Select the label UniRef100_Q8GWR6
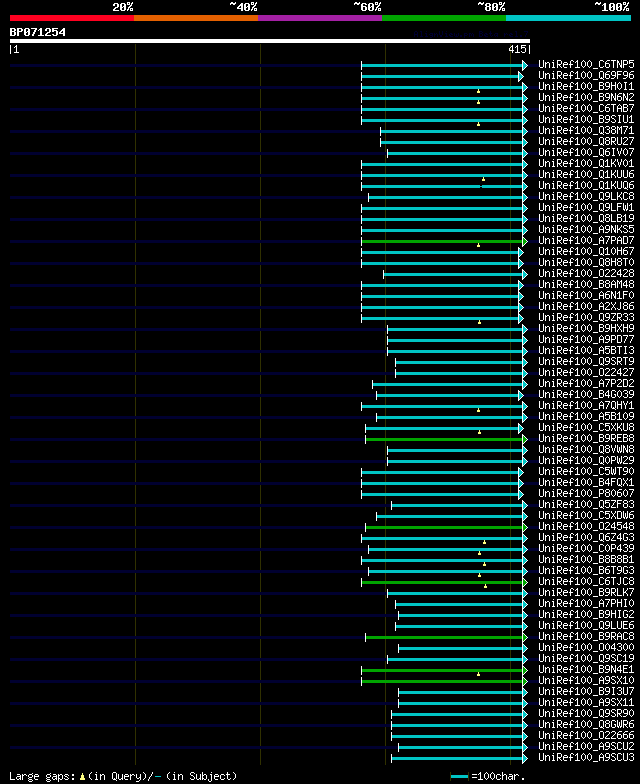Image resolution: width=640 pixels, height=784 pixels. pos(586,724)
